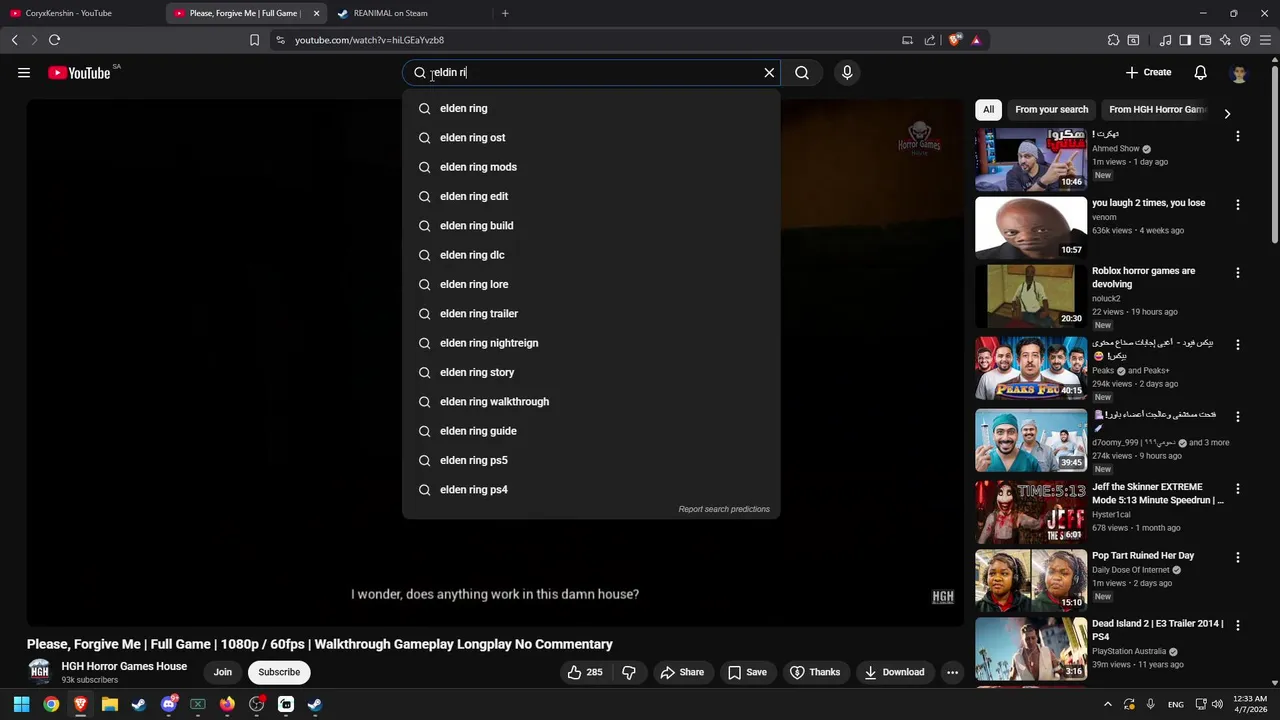
Task: Open options for Jeff the Skinner video
Action: tap(1237, 489)
